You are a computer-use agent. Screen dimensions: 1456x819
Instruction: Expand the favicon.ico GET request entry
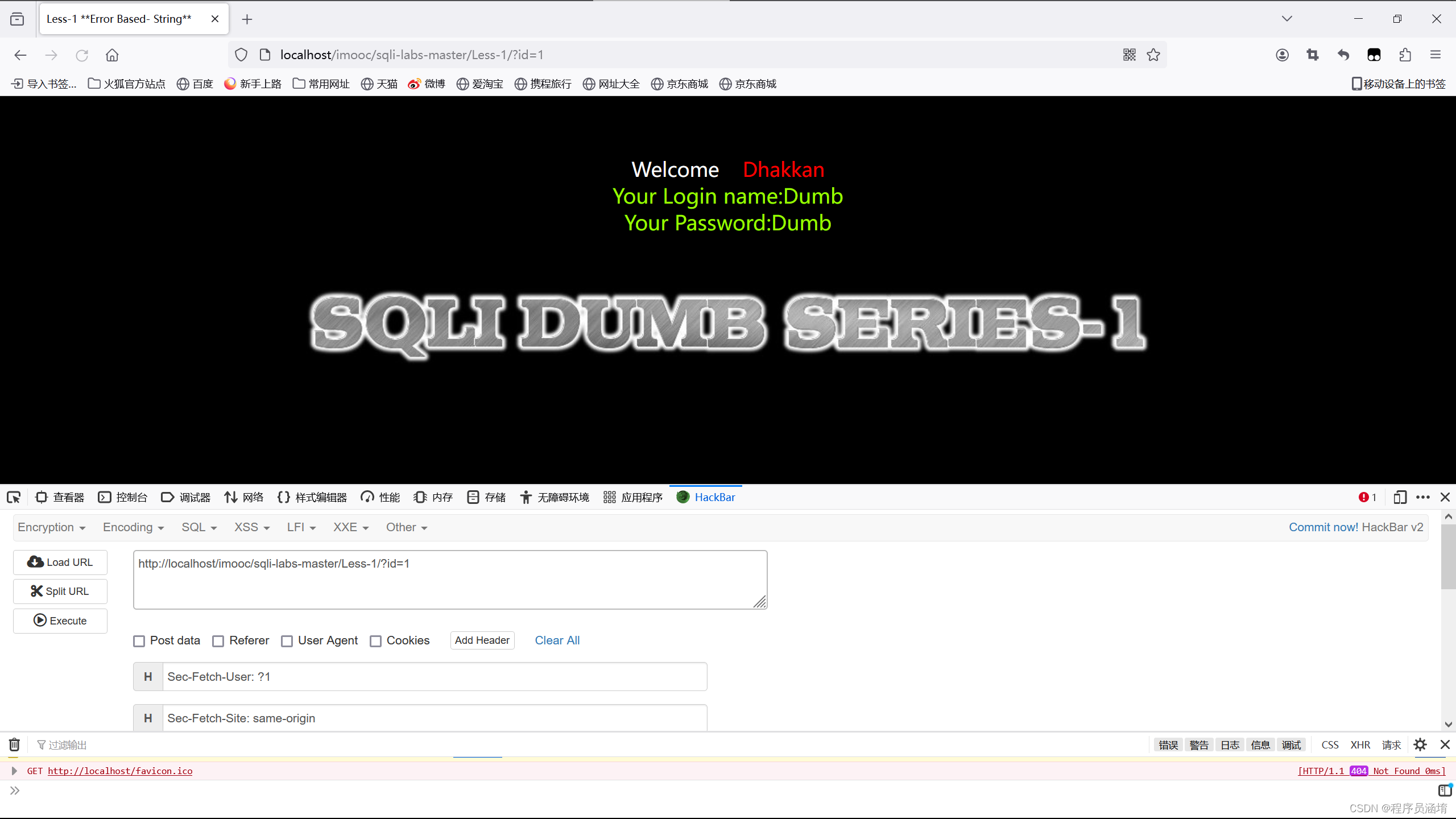[x=14, y=771]
